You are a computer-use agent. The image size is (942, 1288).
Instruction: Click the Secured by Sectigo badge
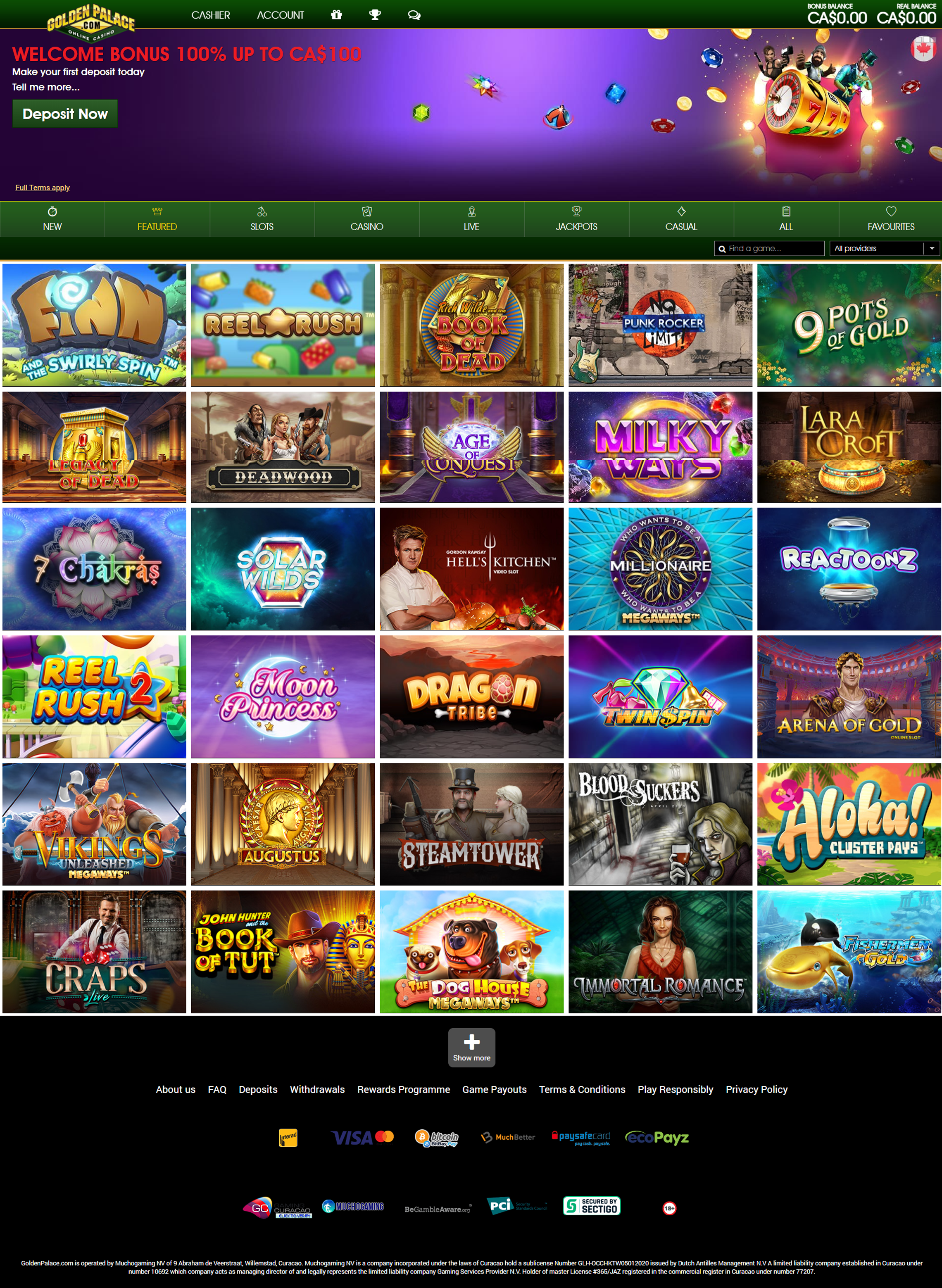591,1205
